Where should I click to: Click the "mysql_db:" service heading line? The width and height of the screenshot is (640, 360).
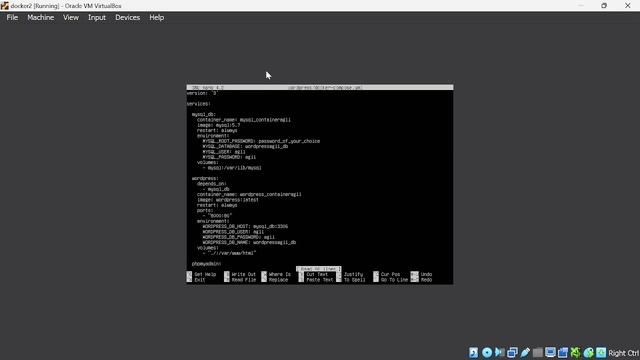click(x=203, y=114)
